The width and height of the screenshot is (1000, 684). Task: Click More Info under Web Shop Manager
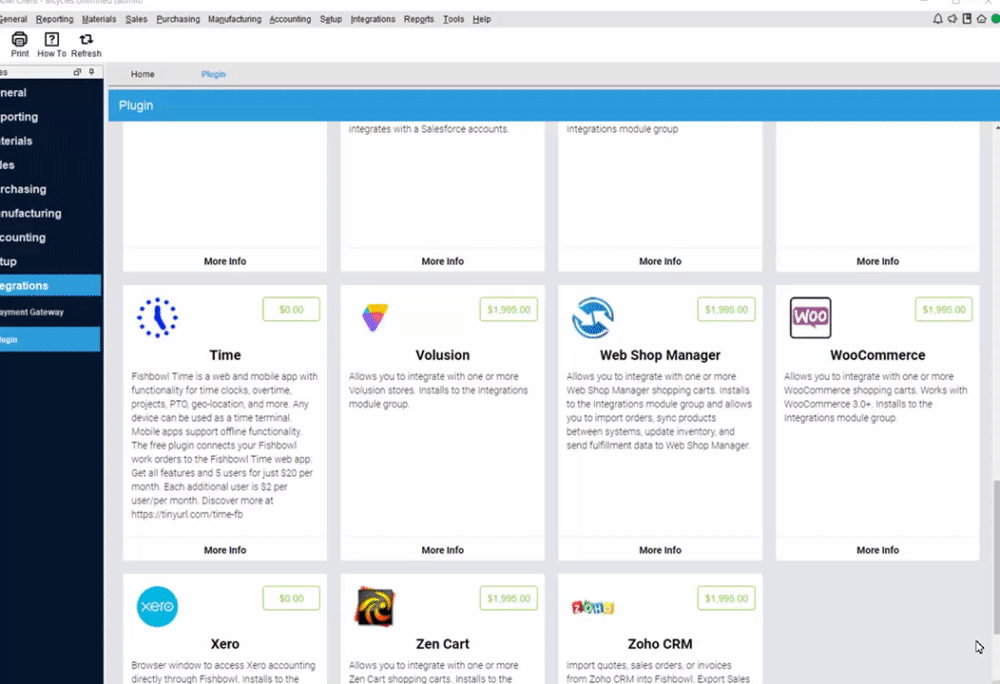pos(660,550)
